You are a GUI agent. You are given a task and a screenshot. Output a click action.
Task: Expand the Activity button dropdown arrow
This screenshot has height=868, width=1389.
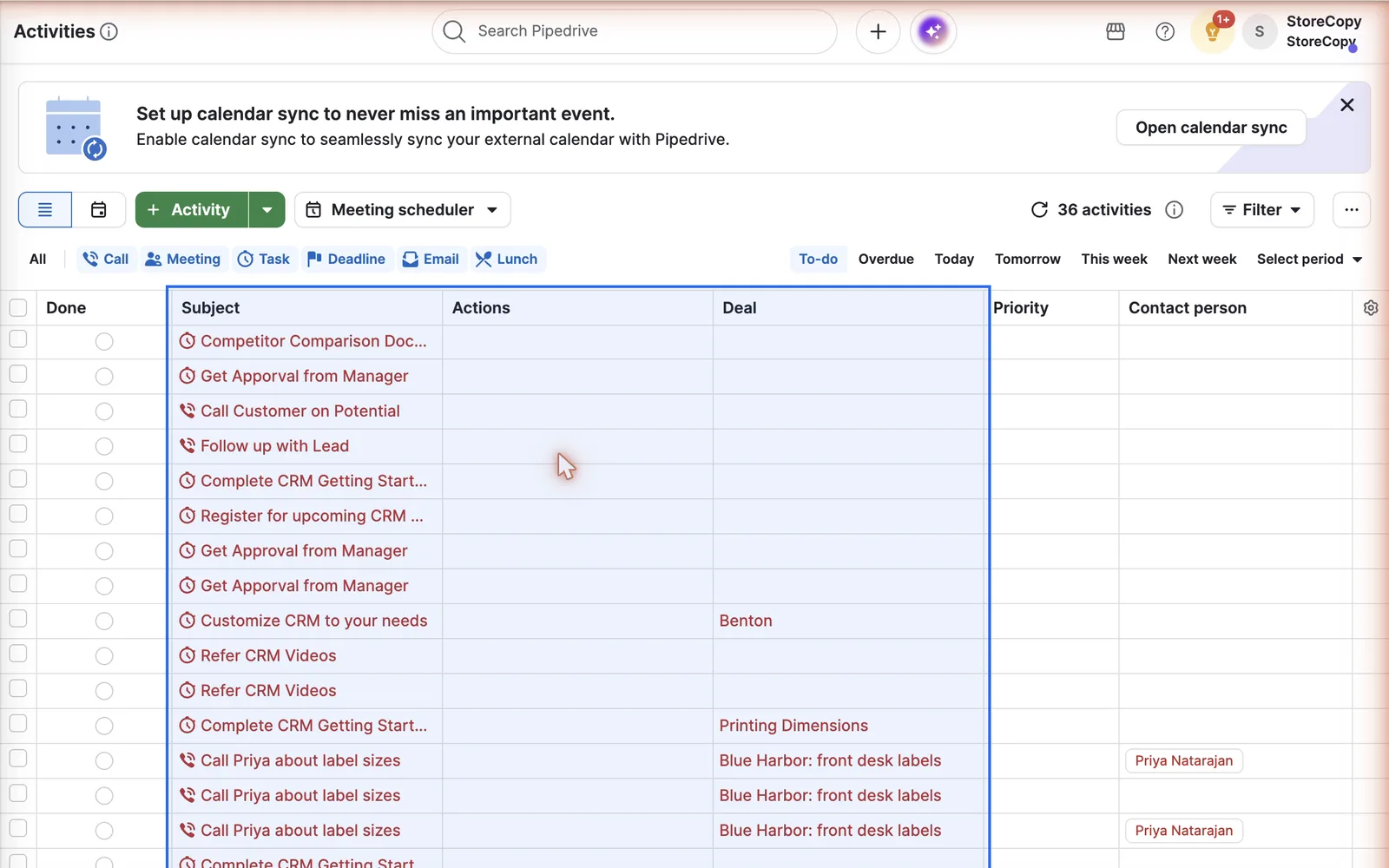(x=267, y=209)
